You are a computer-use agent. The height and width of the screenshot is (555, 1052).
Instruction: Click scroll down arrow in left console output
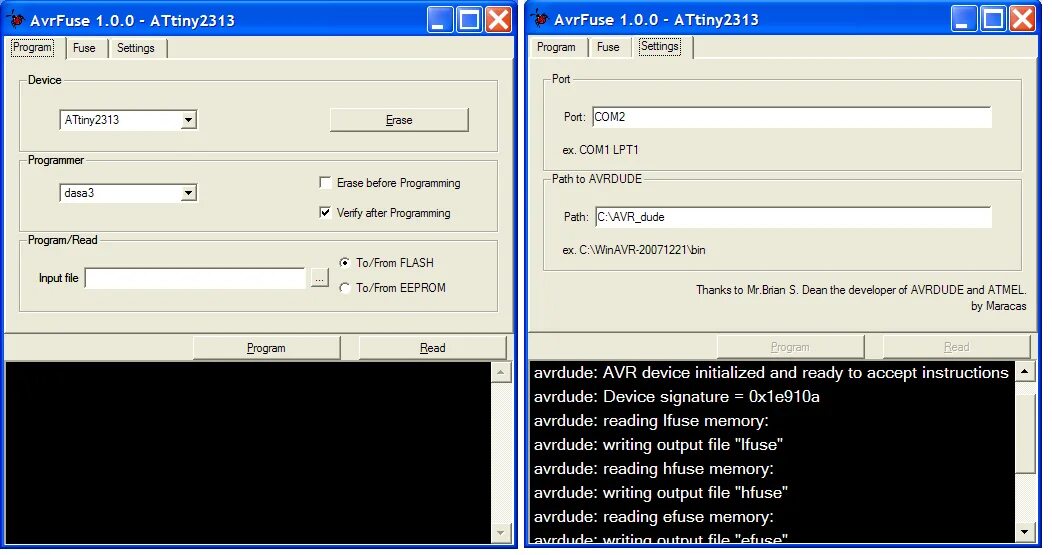pyautogui.click(x=501, y=533)
